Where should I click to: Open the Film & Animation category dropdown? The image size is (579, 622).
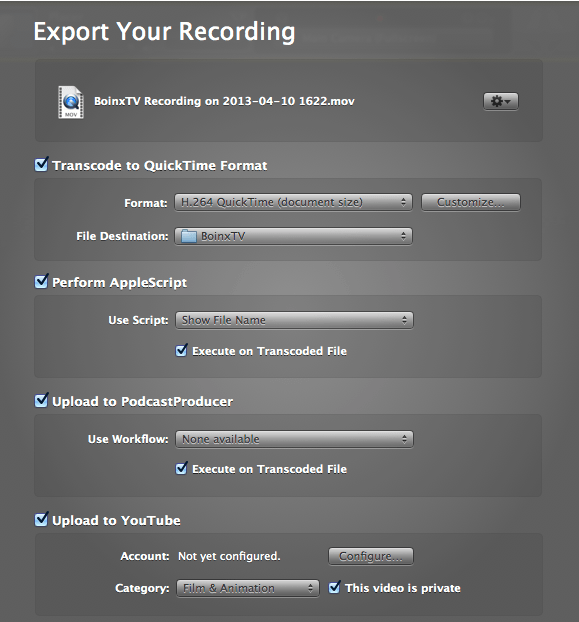(x=248, y=588)
